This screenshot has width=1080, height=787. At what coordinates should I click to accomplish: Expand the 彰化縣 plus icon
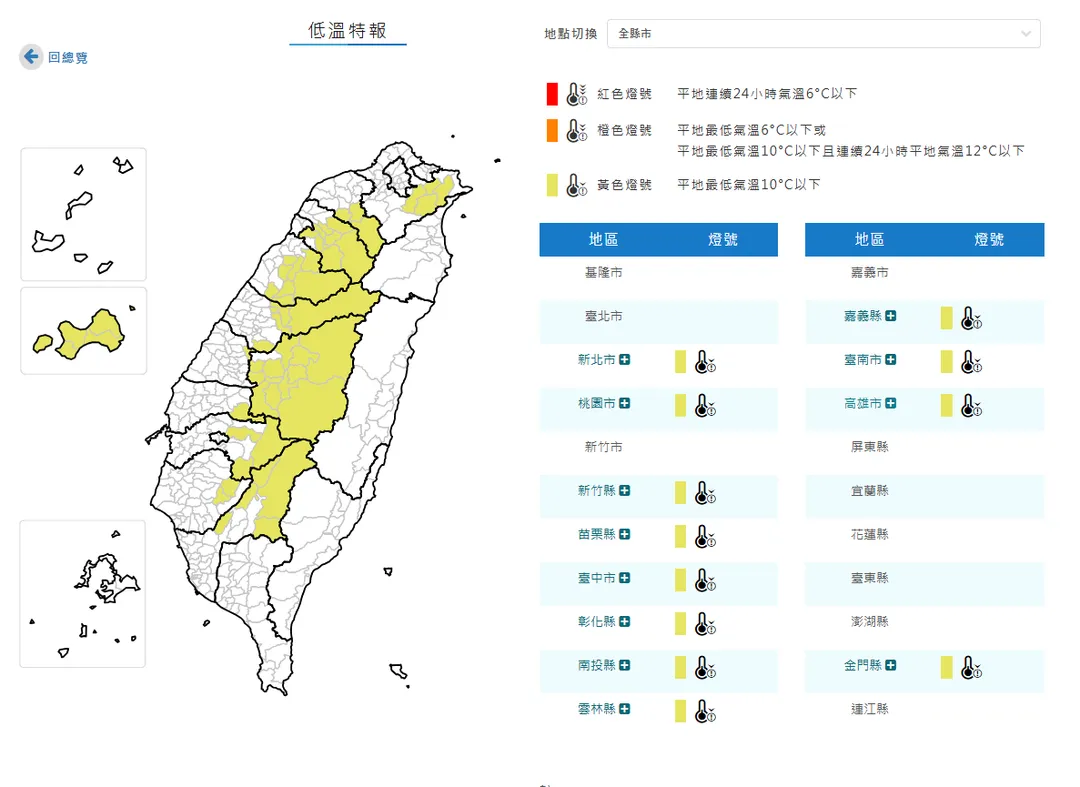click(x=624, y=621)
